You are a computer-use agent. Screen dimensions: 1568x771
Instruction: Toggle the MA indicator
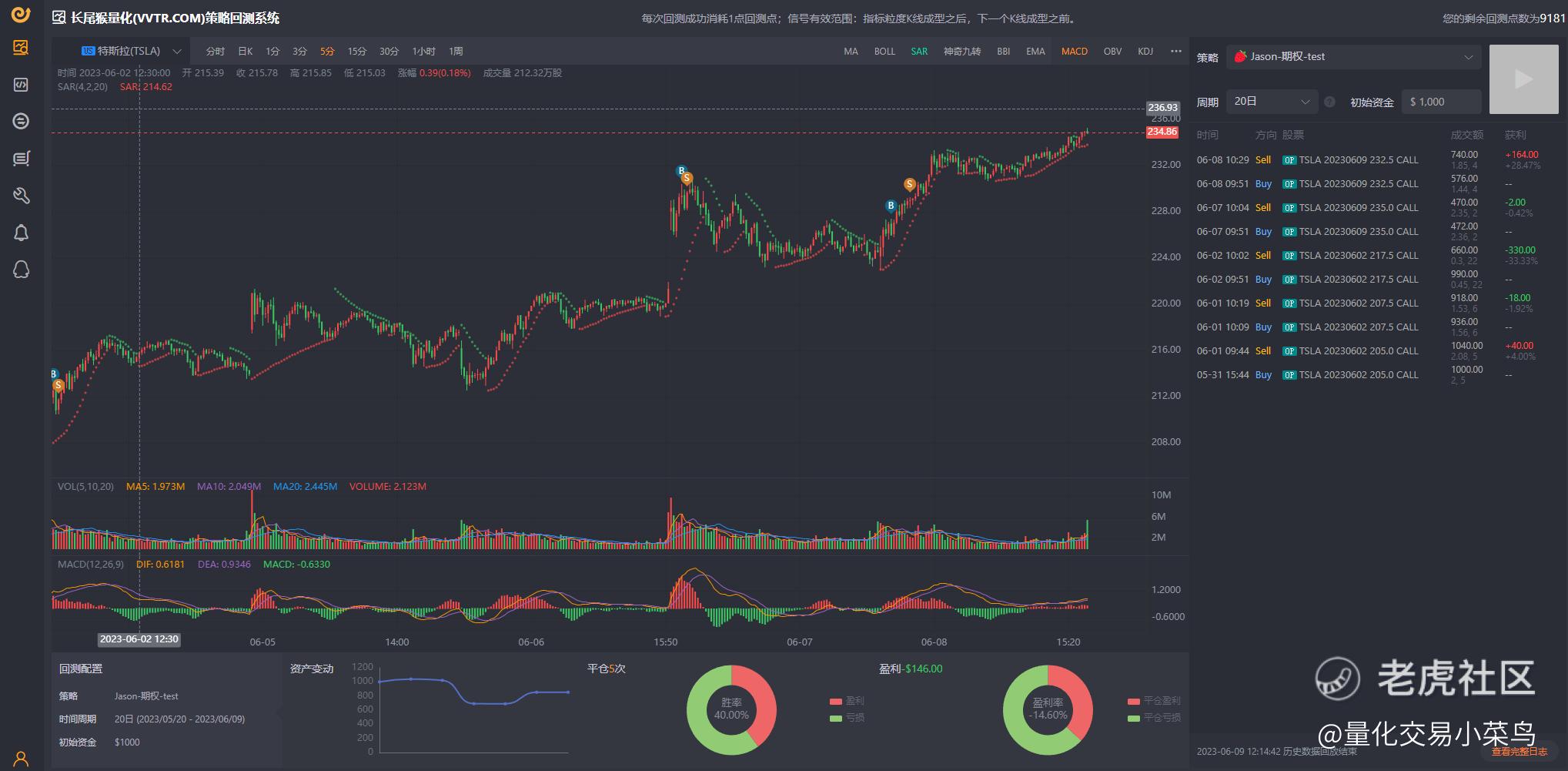point(851,51)
